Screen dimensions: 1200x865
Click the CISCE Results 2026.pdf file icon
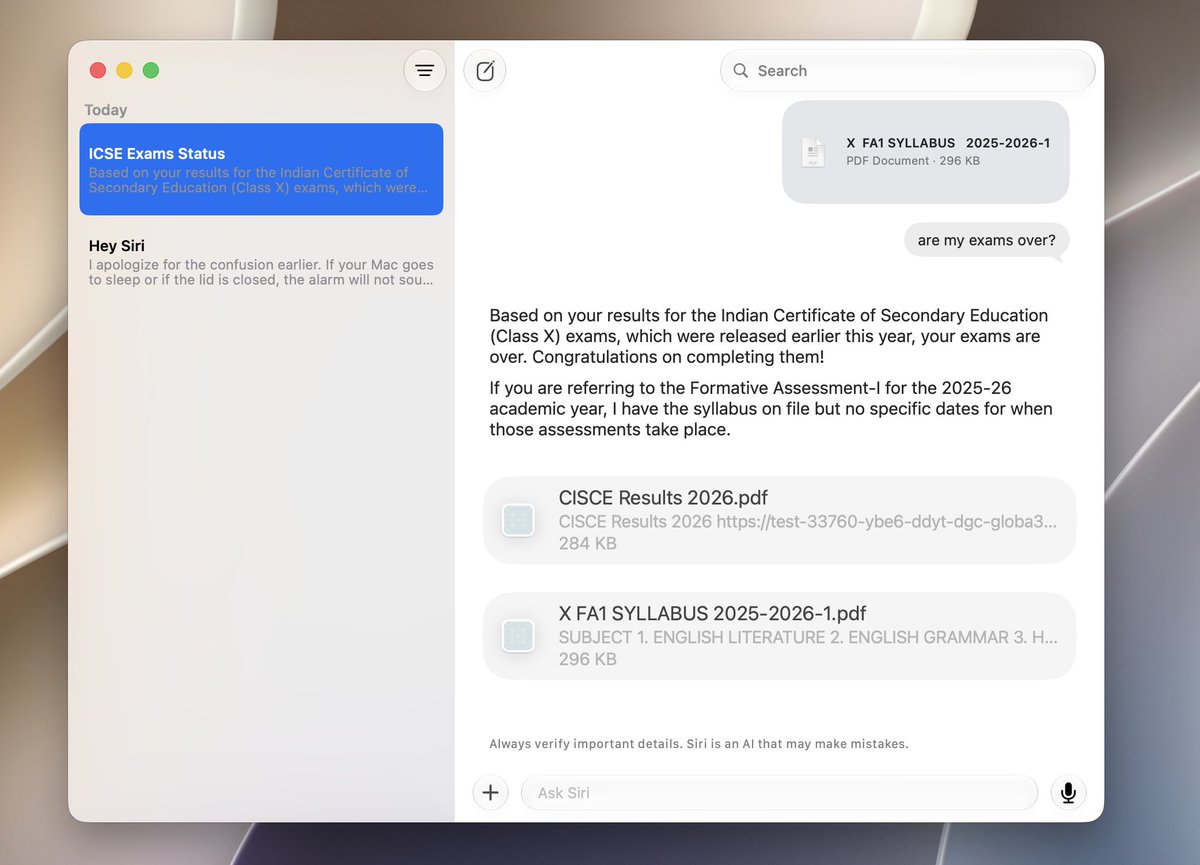point(518,520)
